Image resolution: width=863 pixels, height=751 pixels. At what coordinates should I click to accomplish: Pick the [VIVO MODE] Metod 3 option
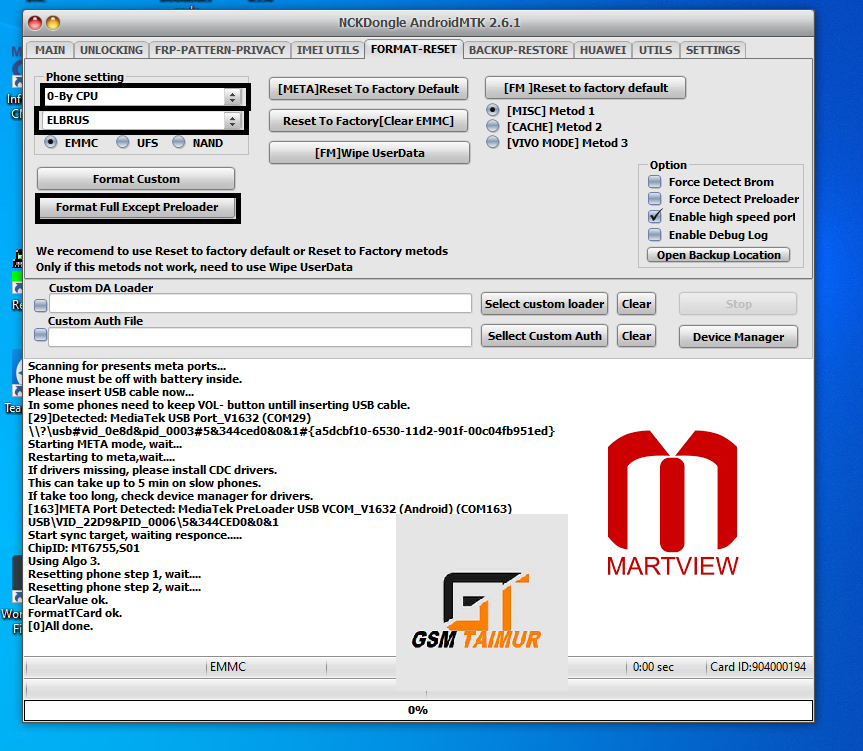coord(493,142)
